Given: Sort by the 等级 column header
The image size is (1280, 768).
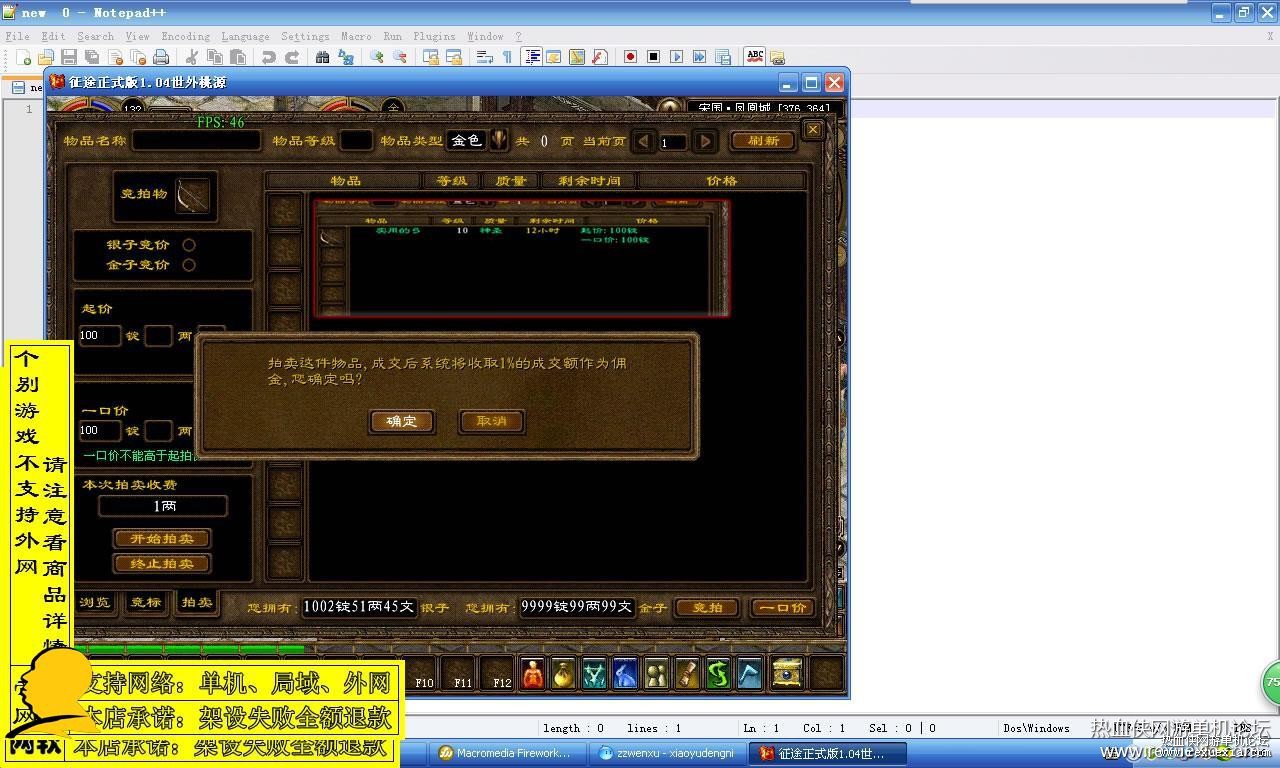Looking at the screenshot, I should (x=452, y=181).
